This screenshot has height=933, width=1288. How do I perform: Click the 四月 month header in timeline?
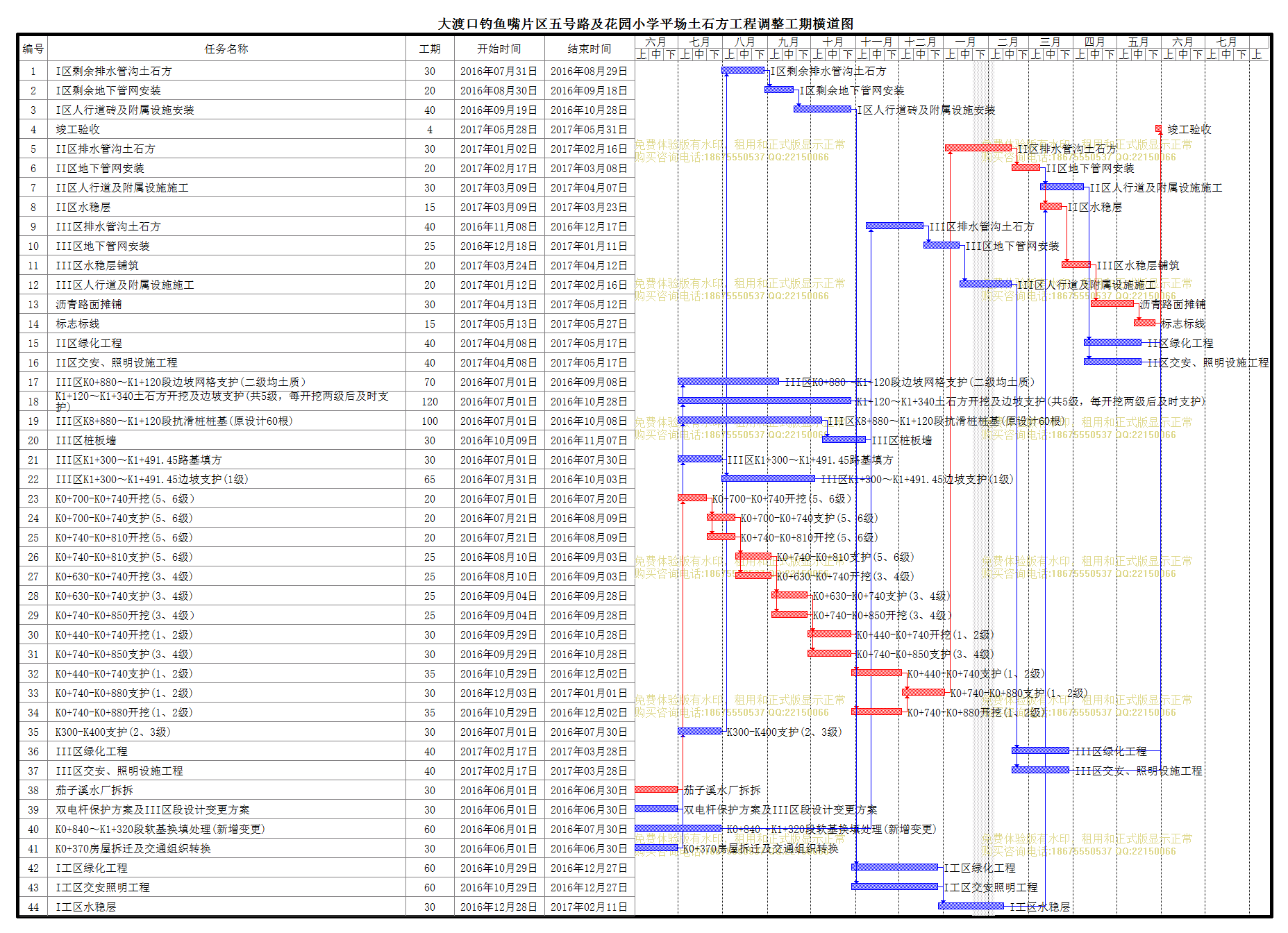(1095, 42)
